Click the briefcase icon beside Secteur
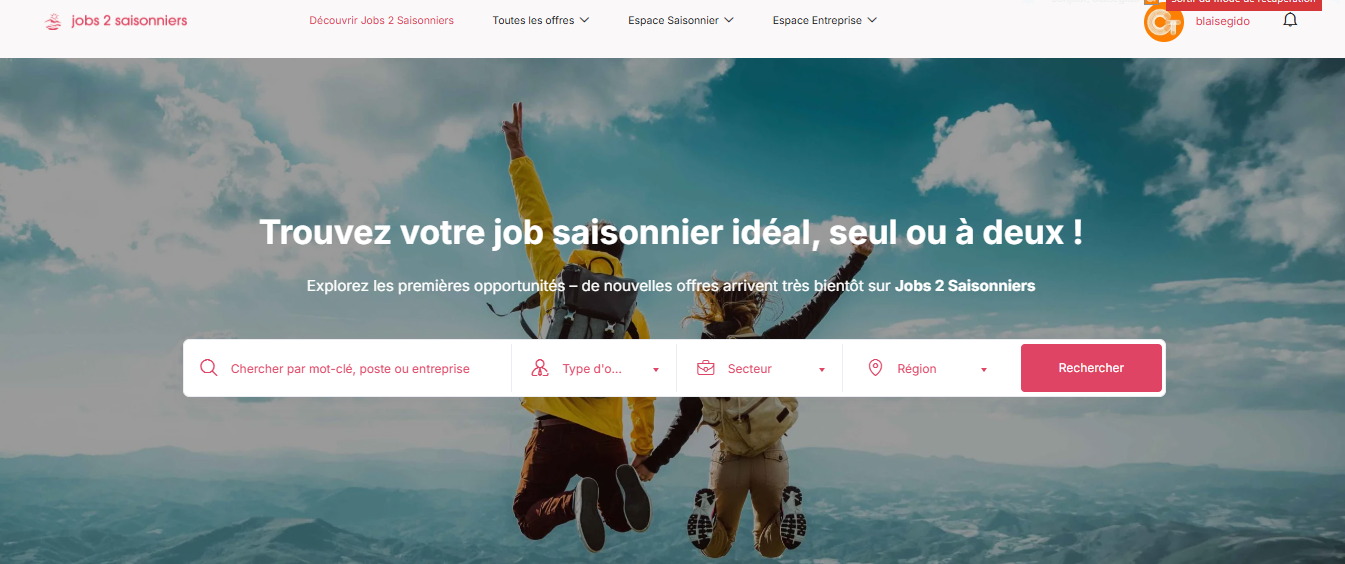Screen dimensions: 1345x564 [706, 368]
